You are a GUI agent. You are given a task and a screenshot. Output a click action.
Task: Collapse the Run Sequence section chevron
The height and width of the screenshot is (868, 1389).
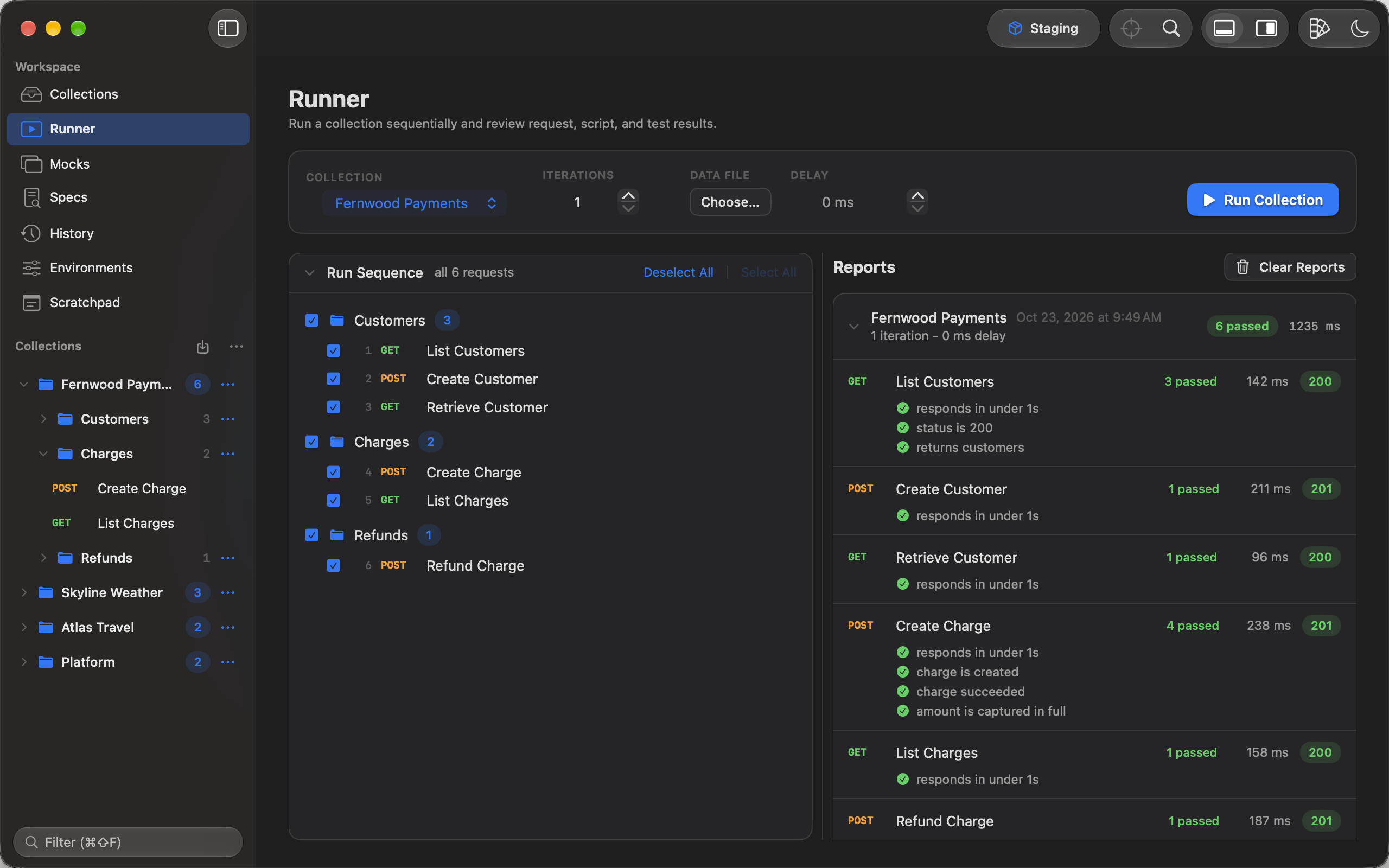coord(310,273)
